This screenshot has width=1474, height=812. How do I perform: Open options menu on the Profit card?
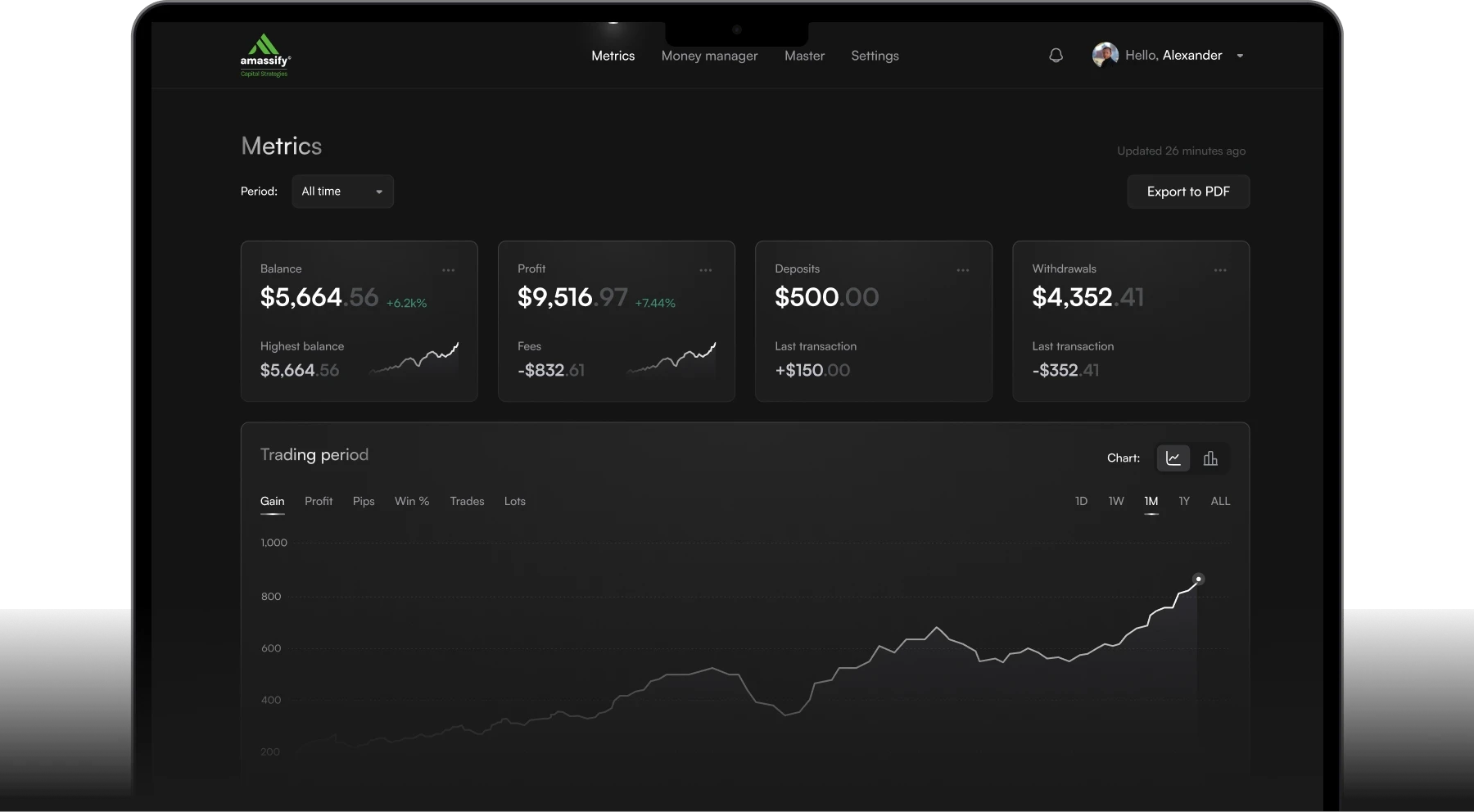click(x=706, y=270)
